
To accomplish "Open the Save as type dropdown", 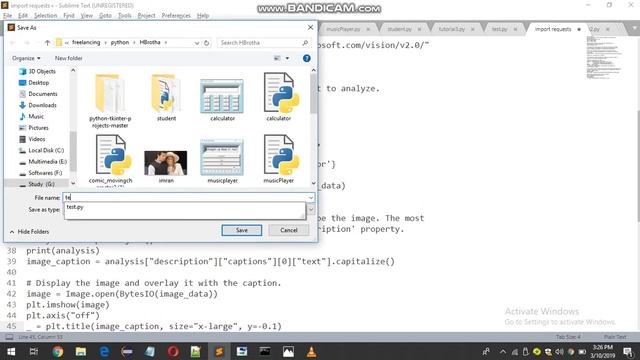I will (311, 210).
